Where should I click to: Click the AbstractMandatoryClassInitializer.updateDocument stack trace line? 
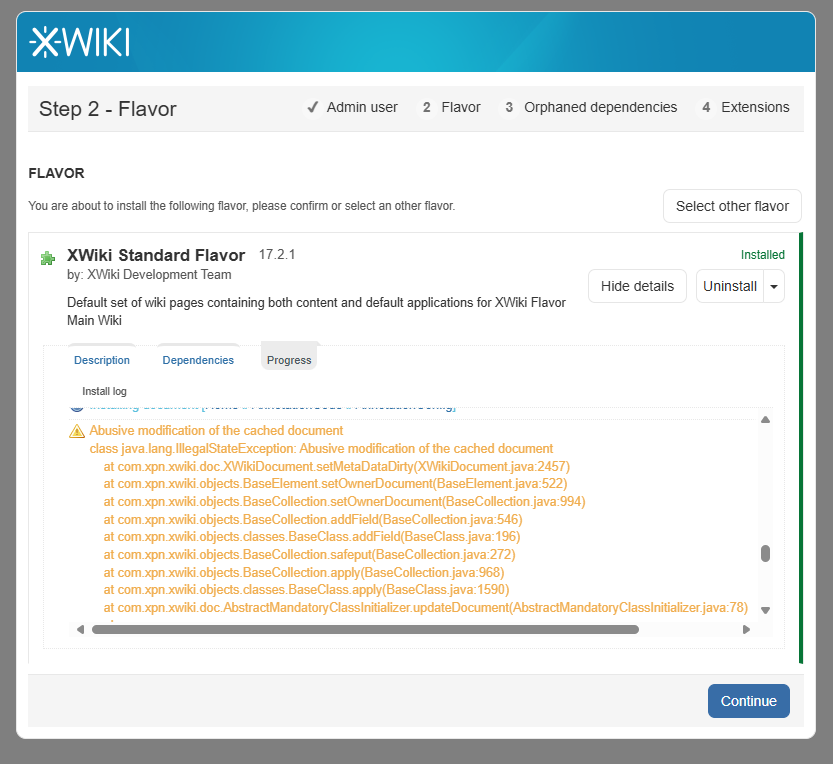click(x=426, y=607)
